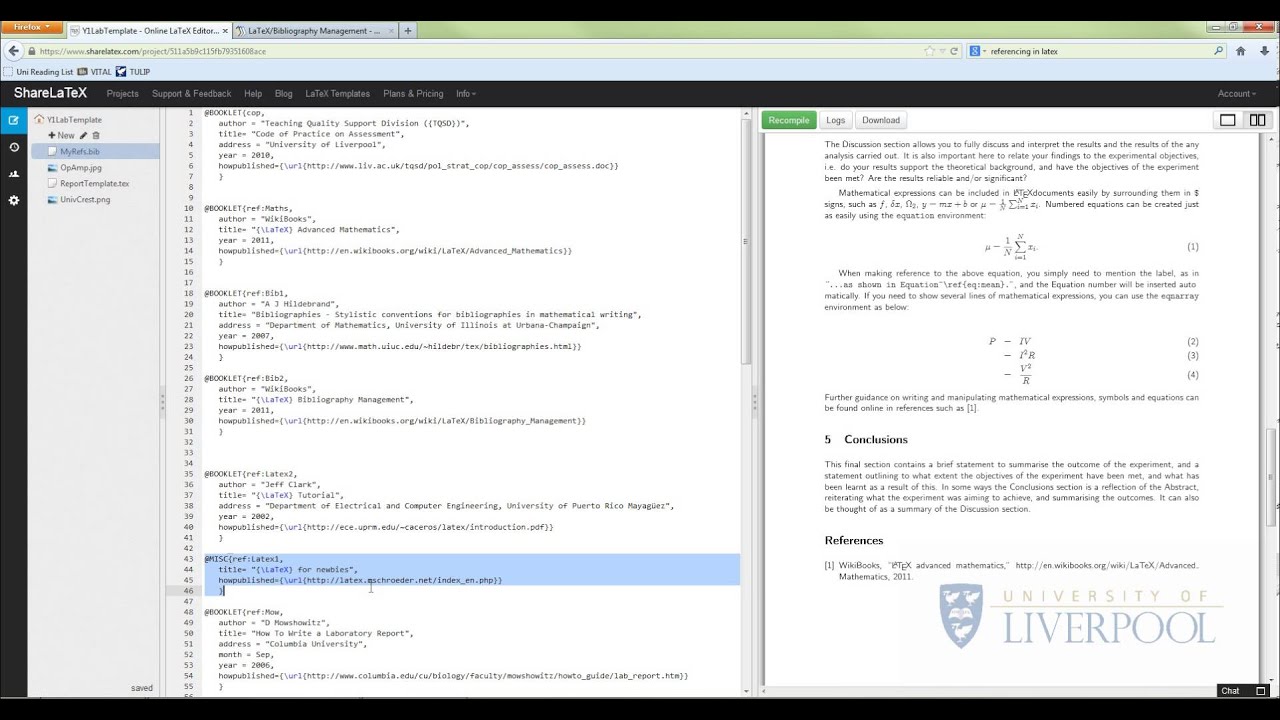Click OpAmp.jpg image file icon
This screenshot has width=1280, height=720.
pyautogui.click(x=52, y=168)
